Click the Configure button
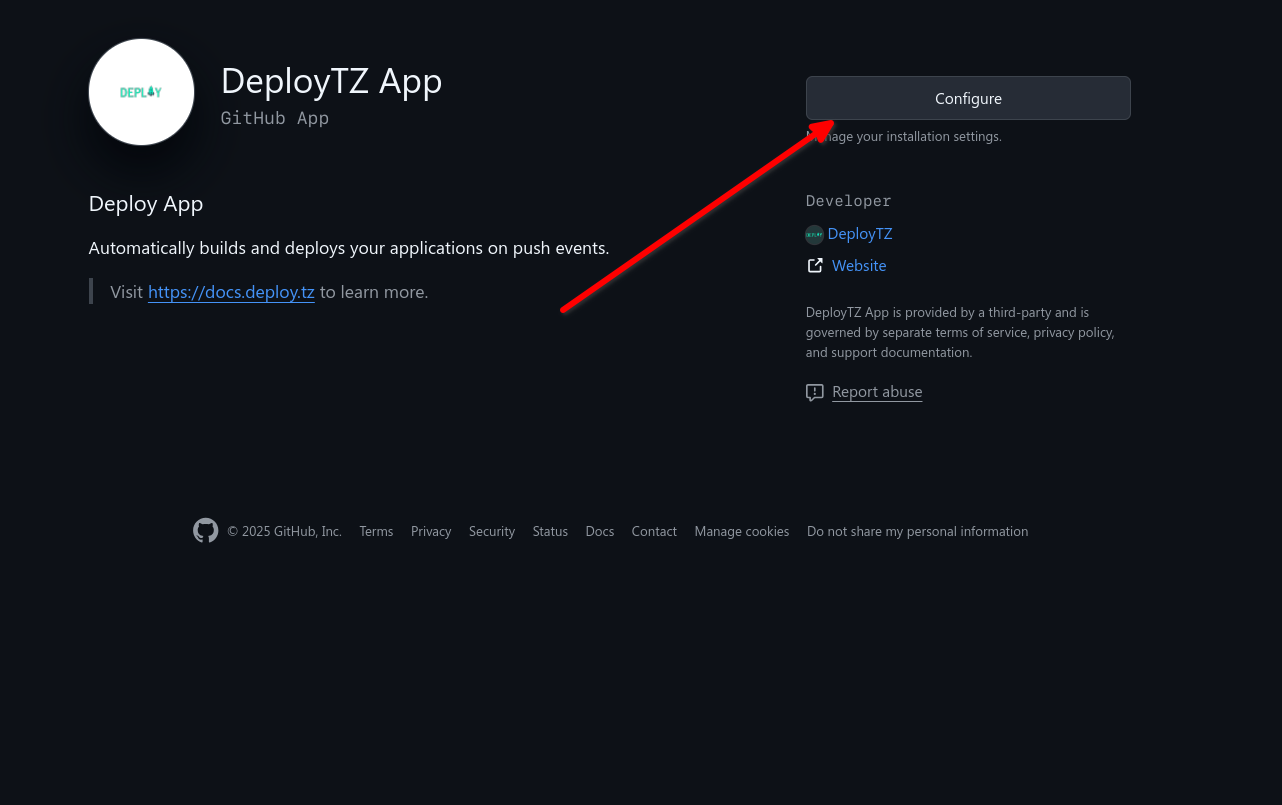Screen dimensions: 1282x805 (x=968, y=98)
